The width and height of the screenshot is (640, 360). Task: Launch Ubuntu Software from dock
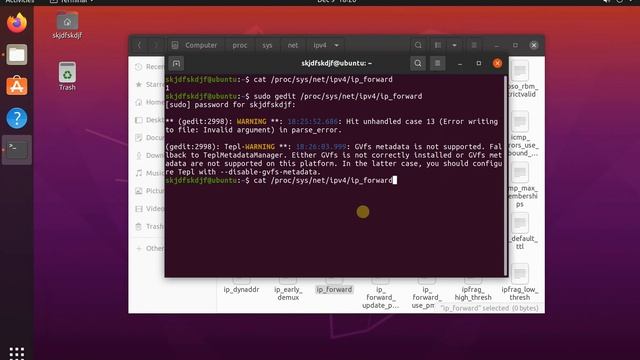[x=17, y=86]
